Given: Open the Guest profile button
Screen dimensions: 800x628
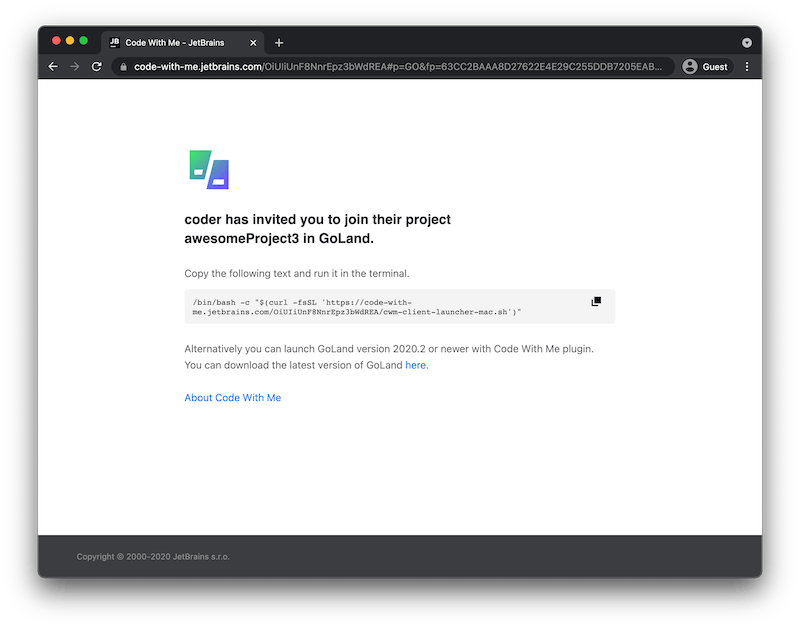Looking at the screenshot, I should pyautogui.click(x=707, y=67).
